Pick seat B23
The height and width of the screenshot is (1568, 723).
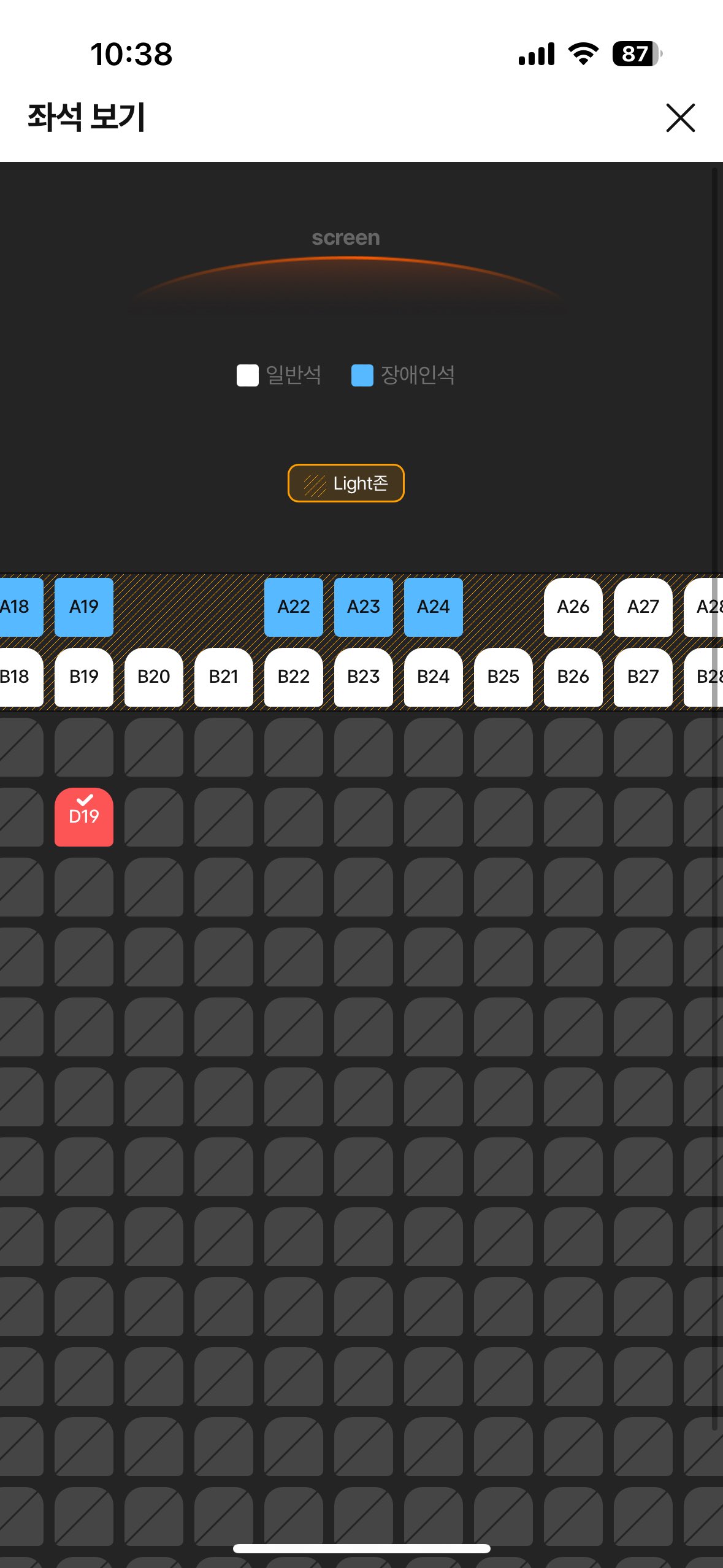point(364,677)
